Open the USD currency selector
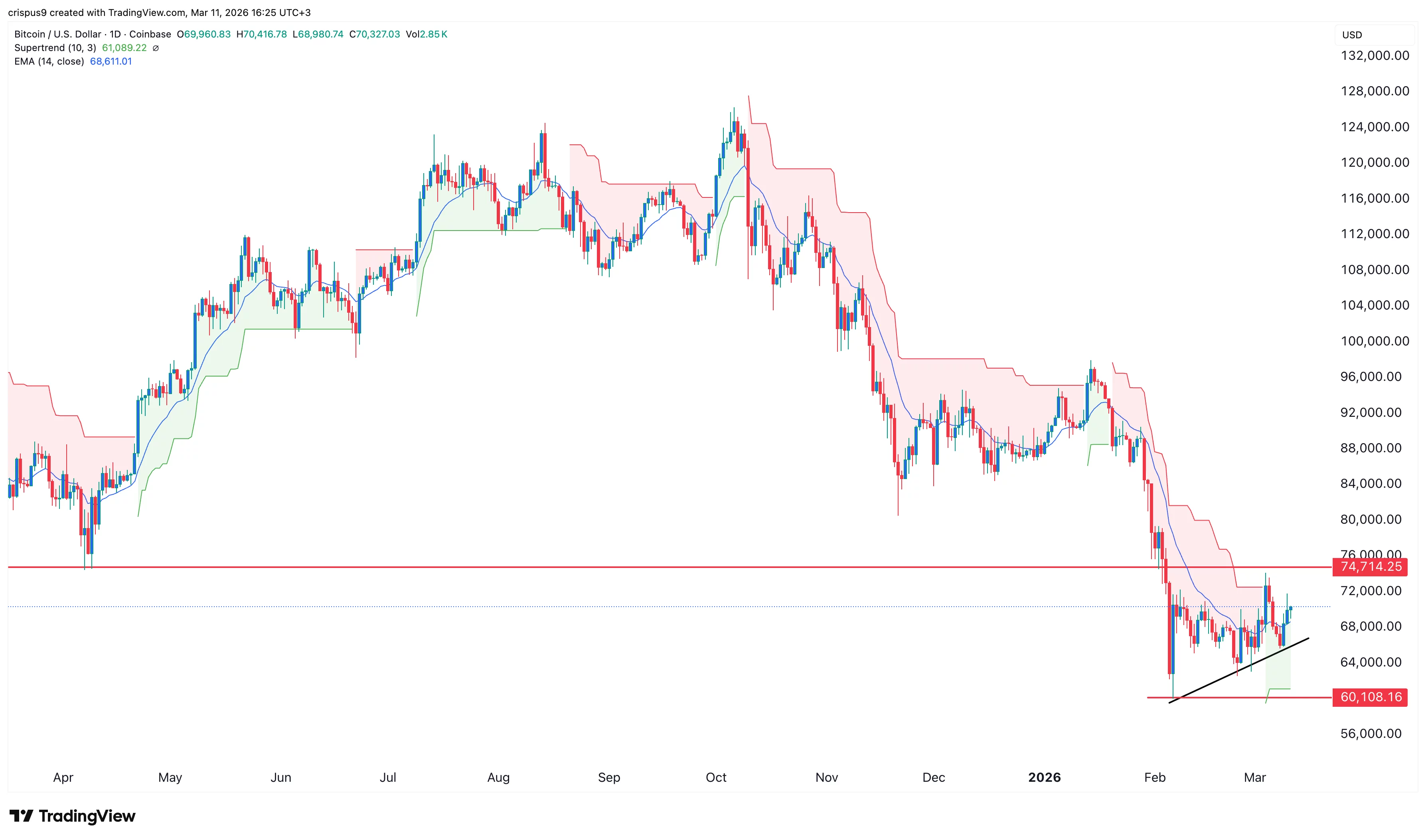 [x=1352, y=35]
